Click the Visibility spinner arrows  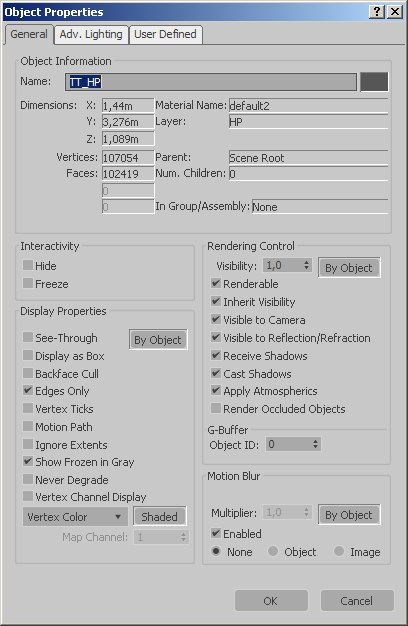[x=307, y=265]
